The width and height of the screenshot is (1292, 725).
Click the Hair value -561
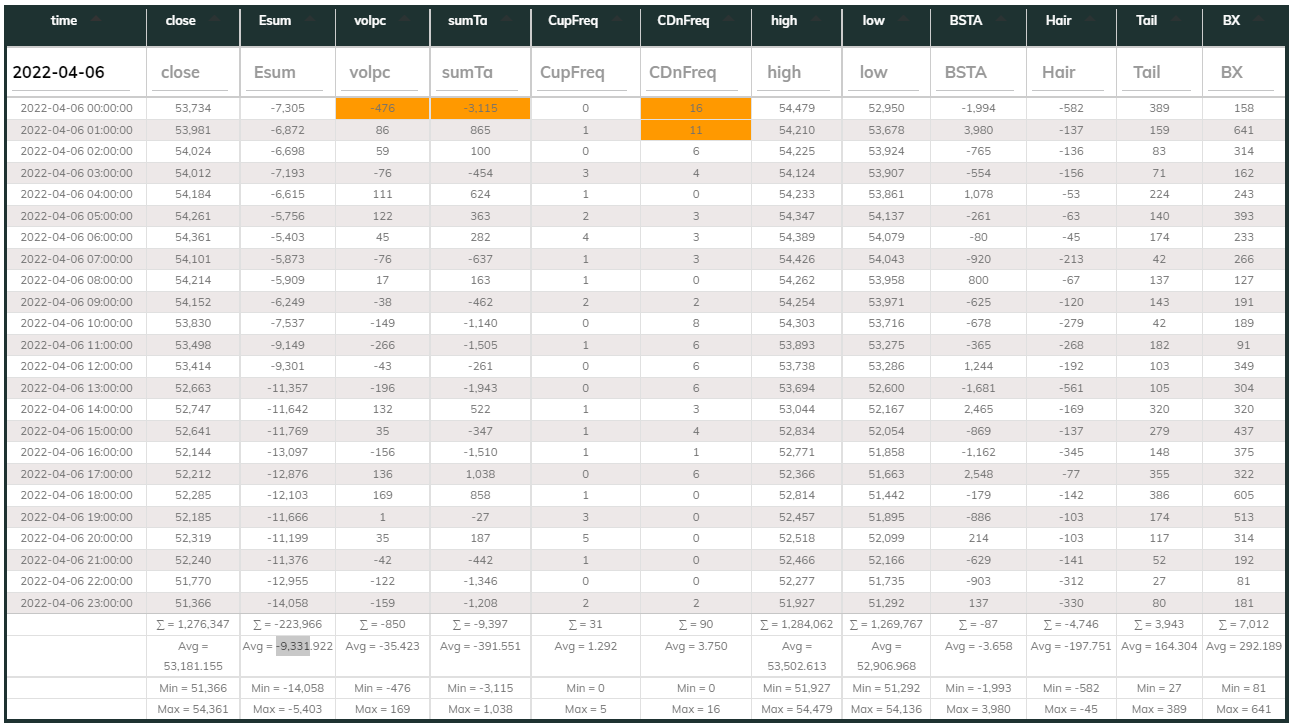click(1071, 388)
